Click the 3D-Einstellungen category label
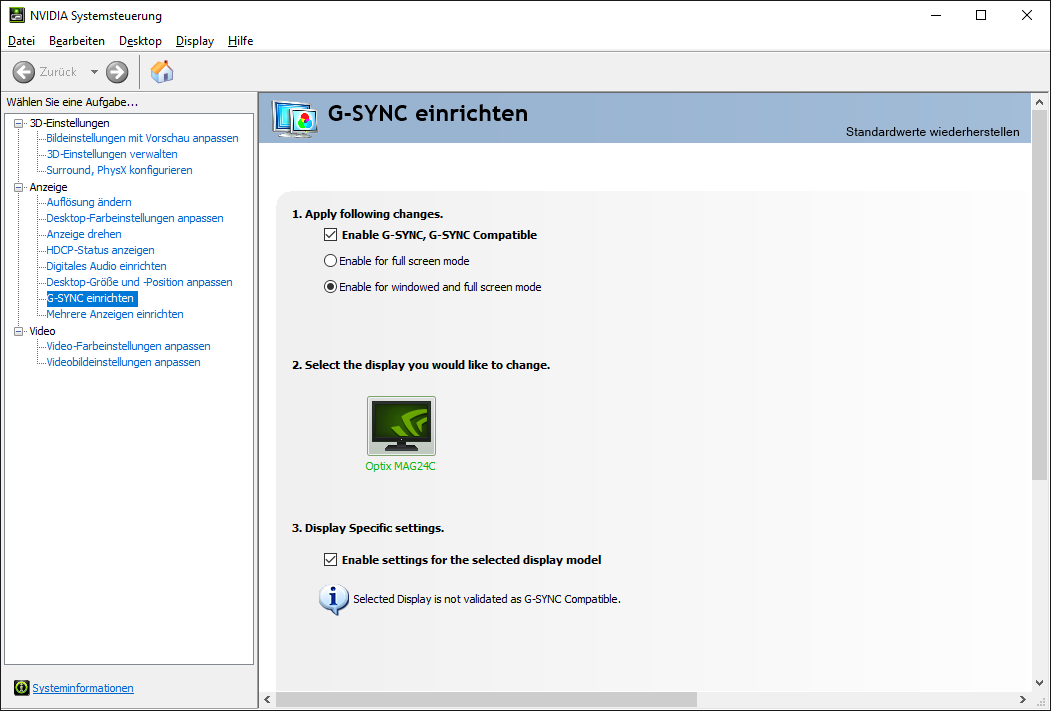This screenshot has height=711, width=1051. 69,123
